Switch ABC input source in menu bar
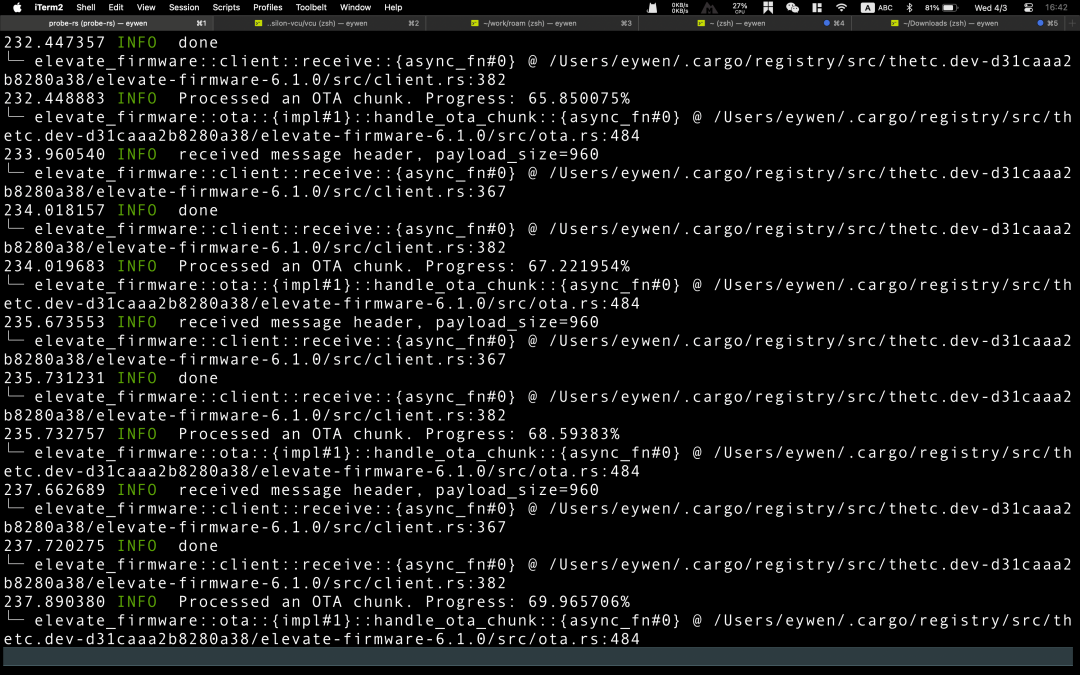Screen dimensions: 1080x675 877,7
